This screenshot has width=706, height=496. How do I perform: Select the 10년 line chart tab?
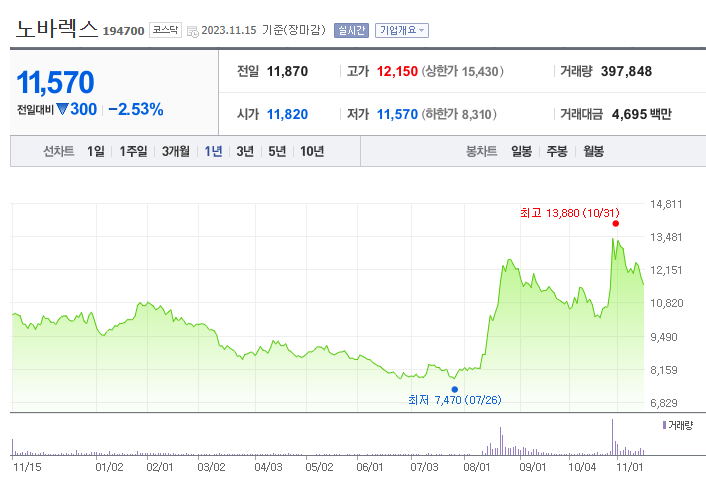coord(312,151)
